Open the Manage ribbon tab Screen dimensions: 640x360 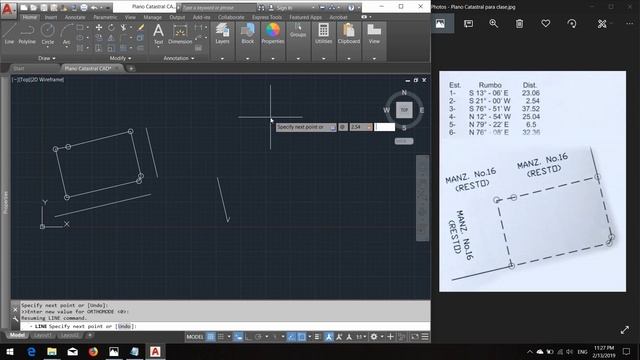coord(152,17)
